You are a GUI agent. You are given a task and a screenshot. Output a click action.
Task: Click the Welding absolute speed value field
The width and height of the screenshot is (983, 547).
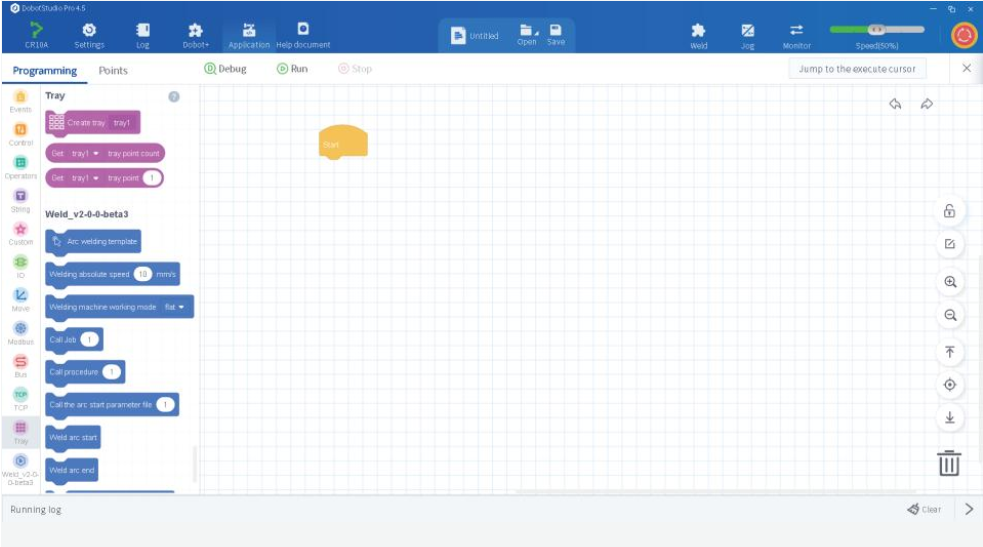click(143, 274)
